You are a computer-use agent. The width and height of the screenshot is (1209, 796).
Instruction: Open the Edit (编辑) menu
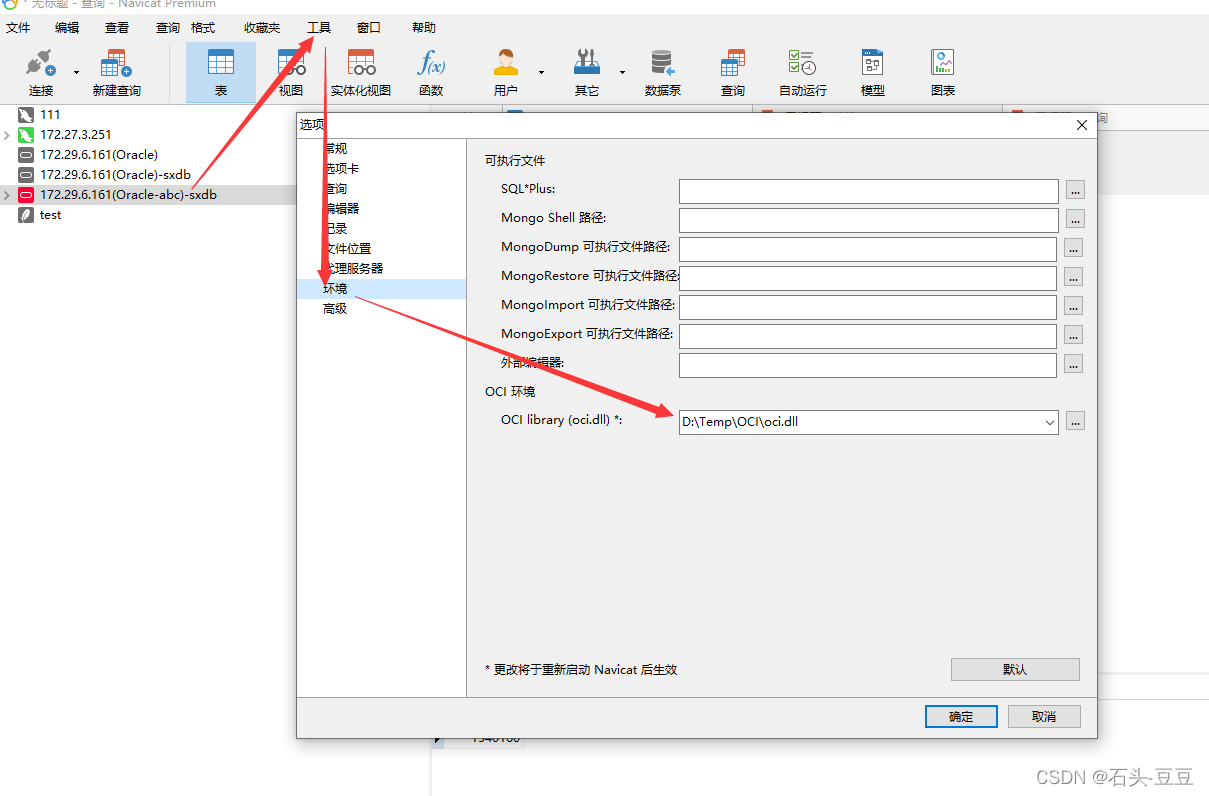(x=67, y=28)
